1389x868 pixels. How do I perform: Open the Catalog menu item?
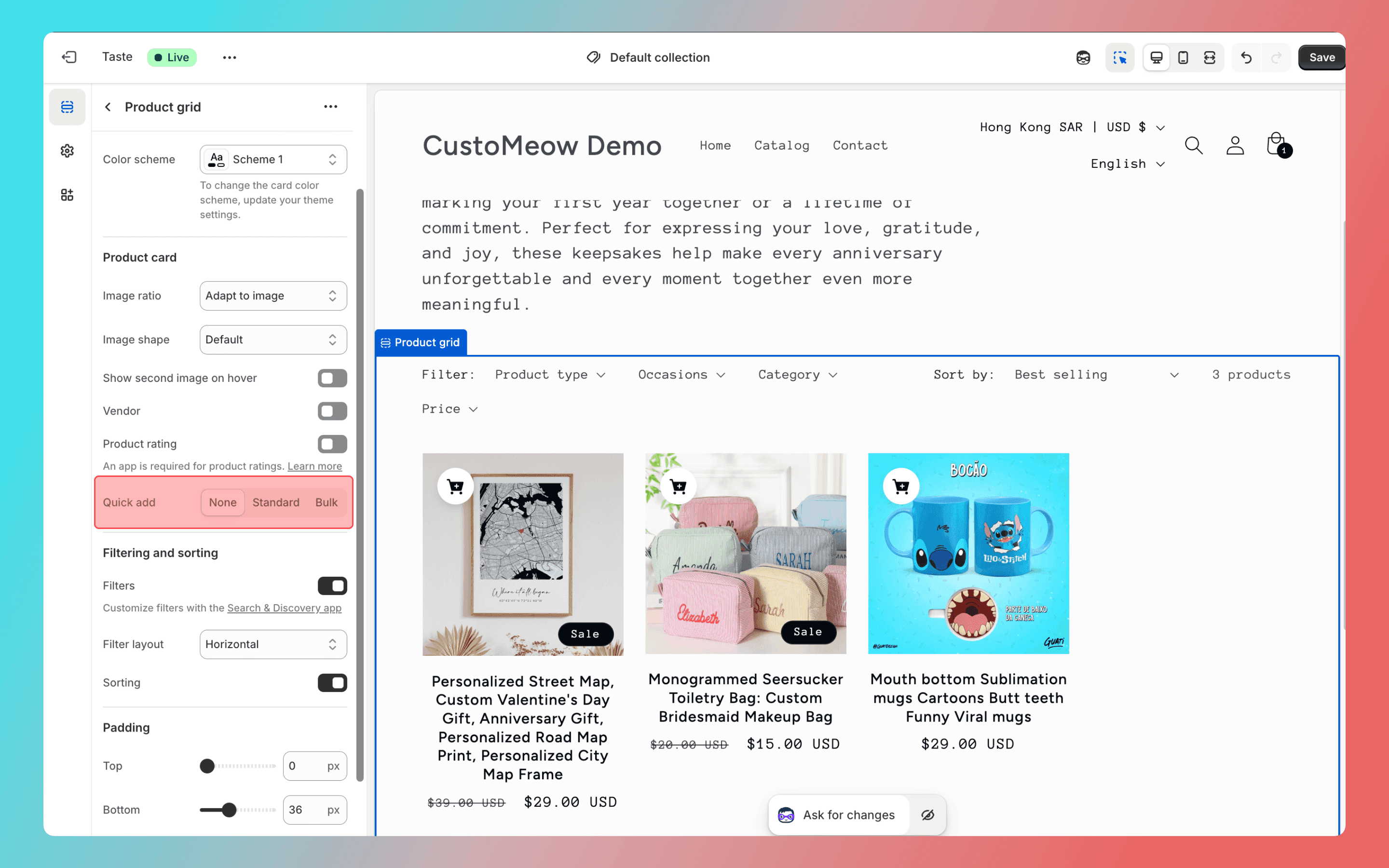pyautogui.click(x=782, y=145)
